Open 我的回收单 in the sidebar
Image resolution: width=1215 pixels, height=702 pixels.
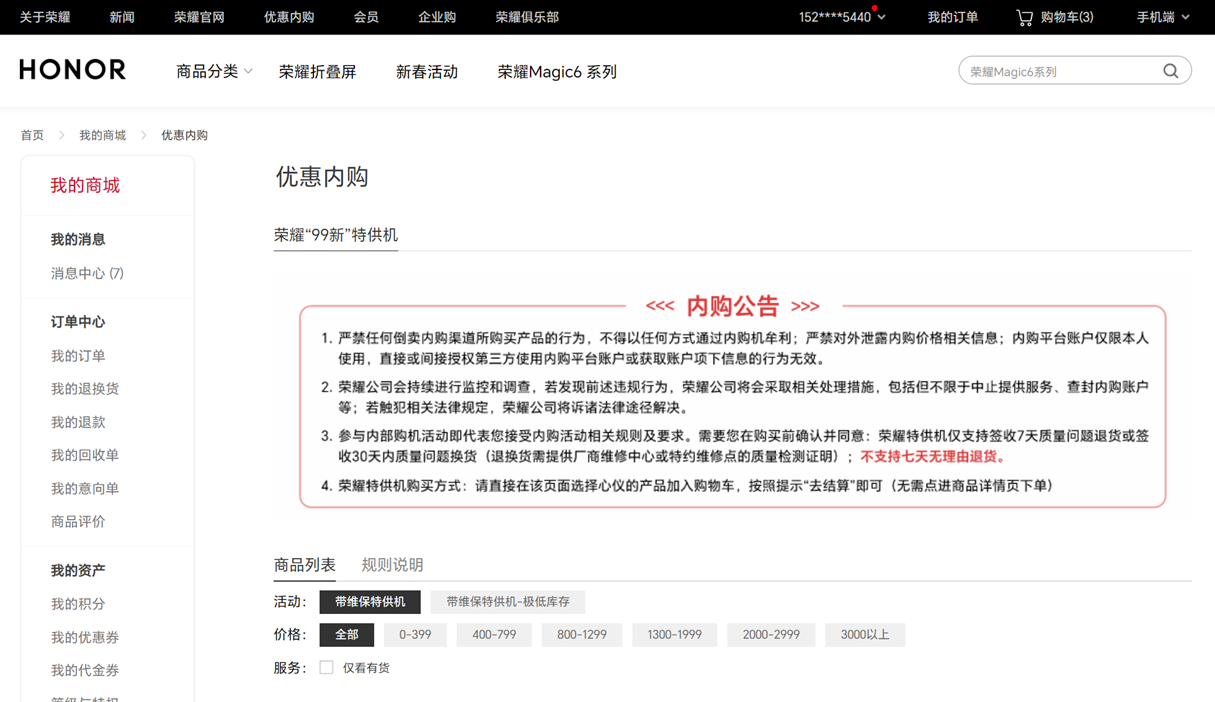(x=85, y=455)
